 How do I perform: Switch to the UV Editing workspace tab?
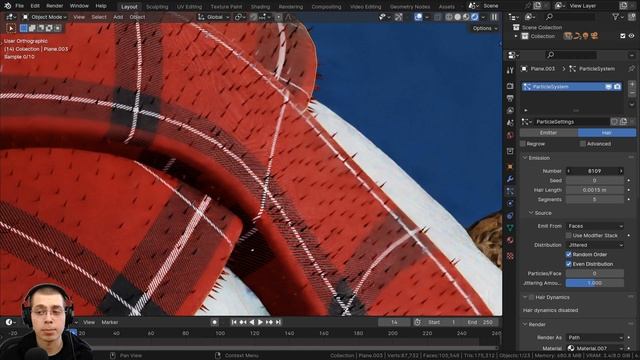(x=189, y=7)
